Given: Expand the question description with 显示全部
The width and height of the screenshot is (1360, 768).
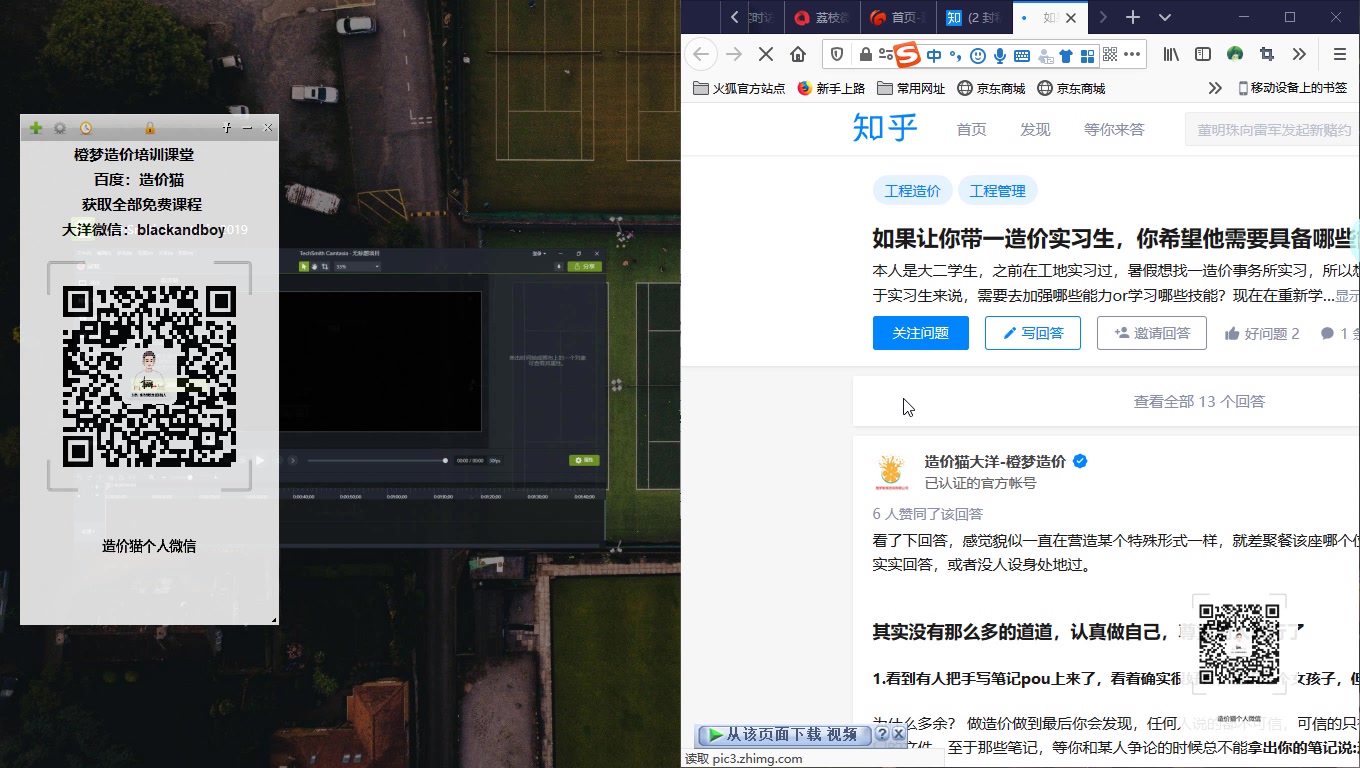Looking at the screenshot, I should point(1347,296).
